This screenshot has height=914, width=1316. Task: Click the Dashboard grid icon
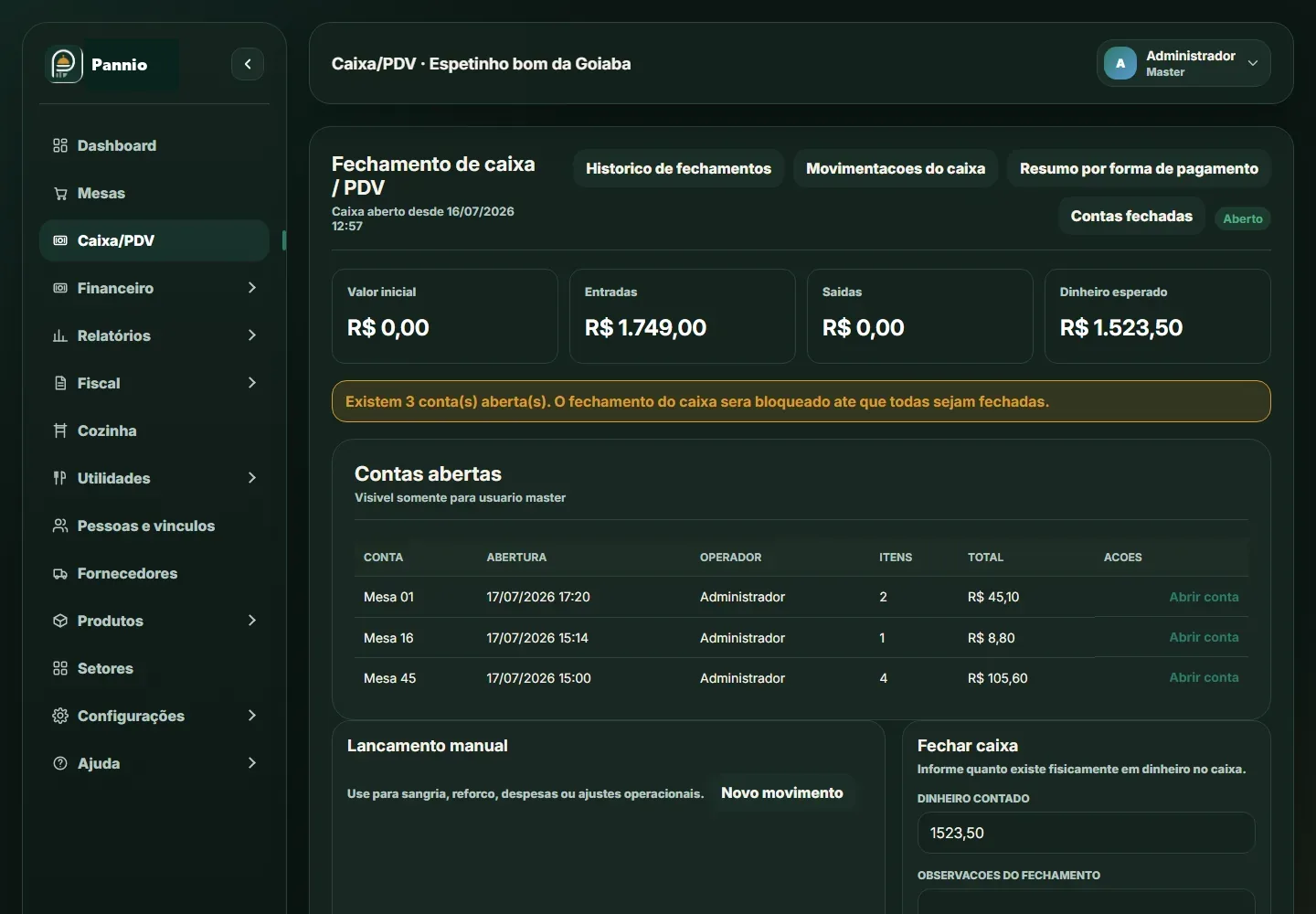coord(60,145)
